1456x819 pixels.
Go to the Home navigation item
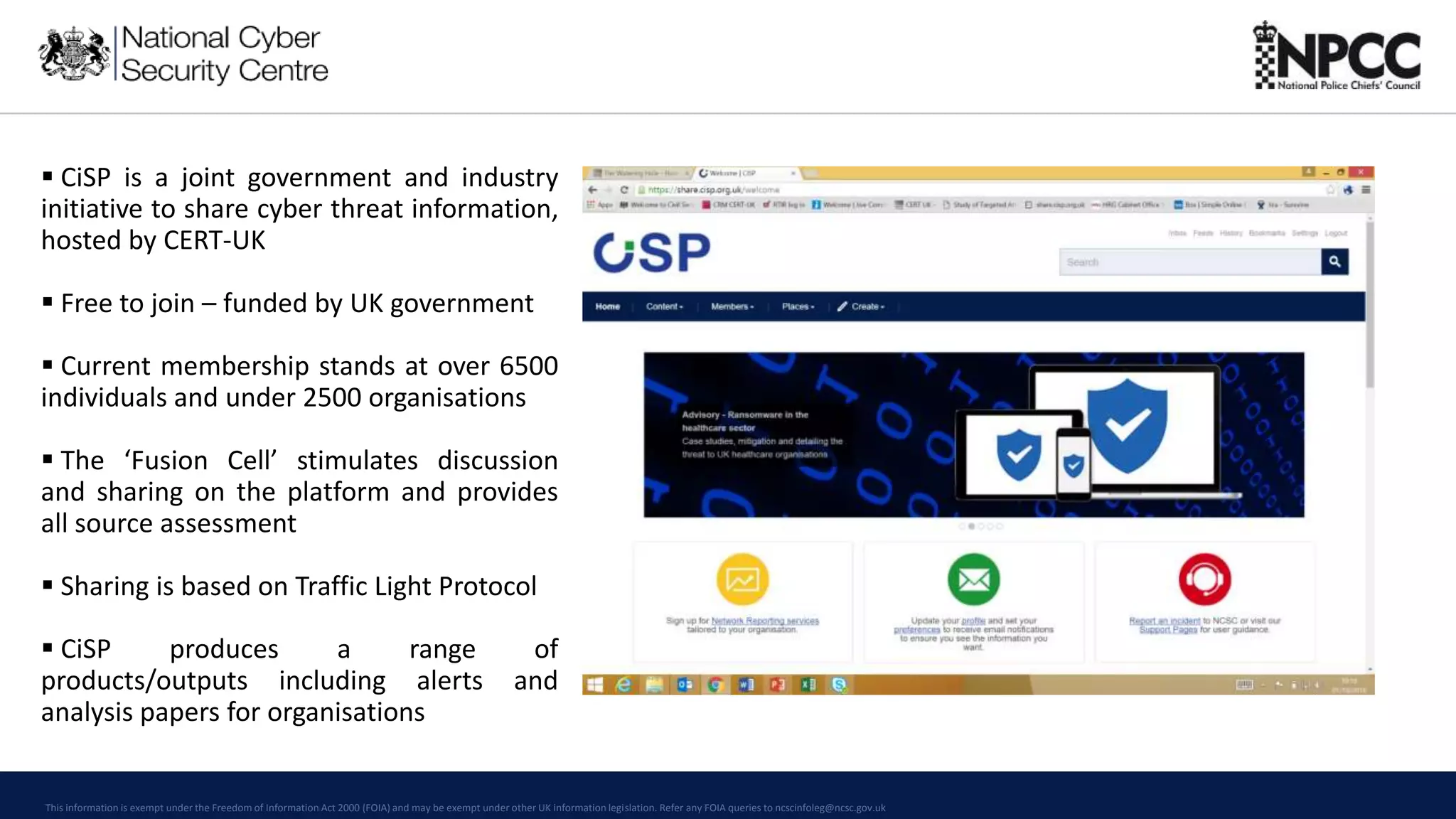click(608, 306)
